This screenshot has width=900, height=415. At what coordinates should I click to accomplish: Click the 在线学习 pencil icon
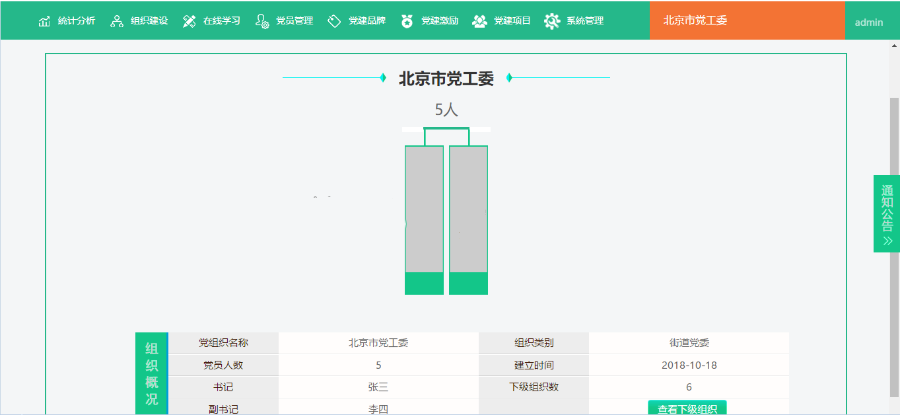click(189, 22)
